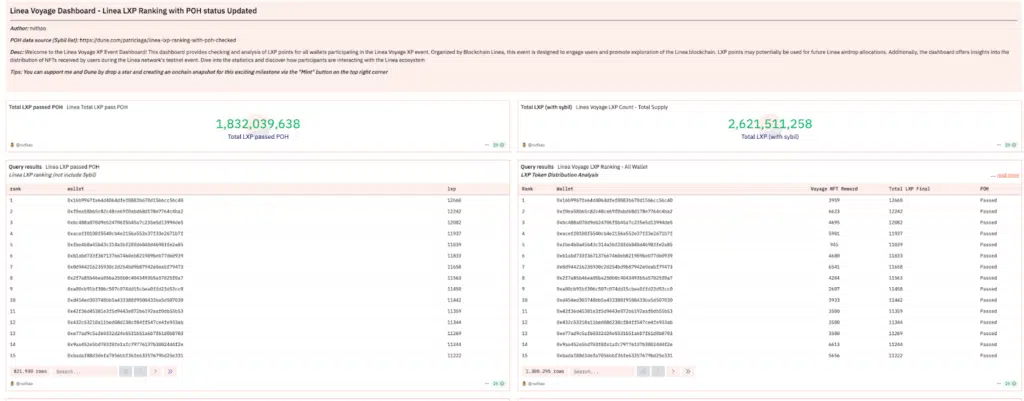Sort right table by Total LXP Final column
The width and height of the screenshot is (1024, 401).
coord(909,187)
